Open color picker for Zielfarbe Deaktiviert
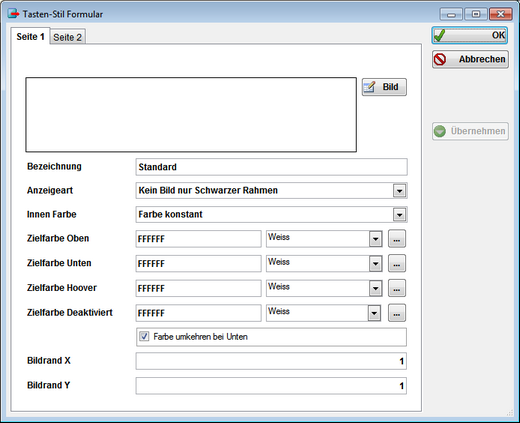 (x=397, y=313)
